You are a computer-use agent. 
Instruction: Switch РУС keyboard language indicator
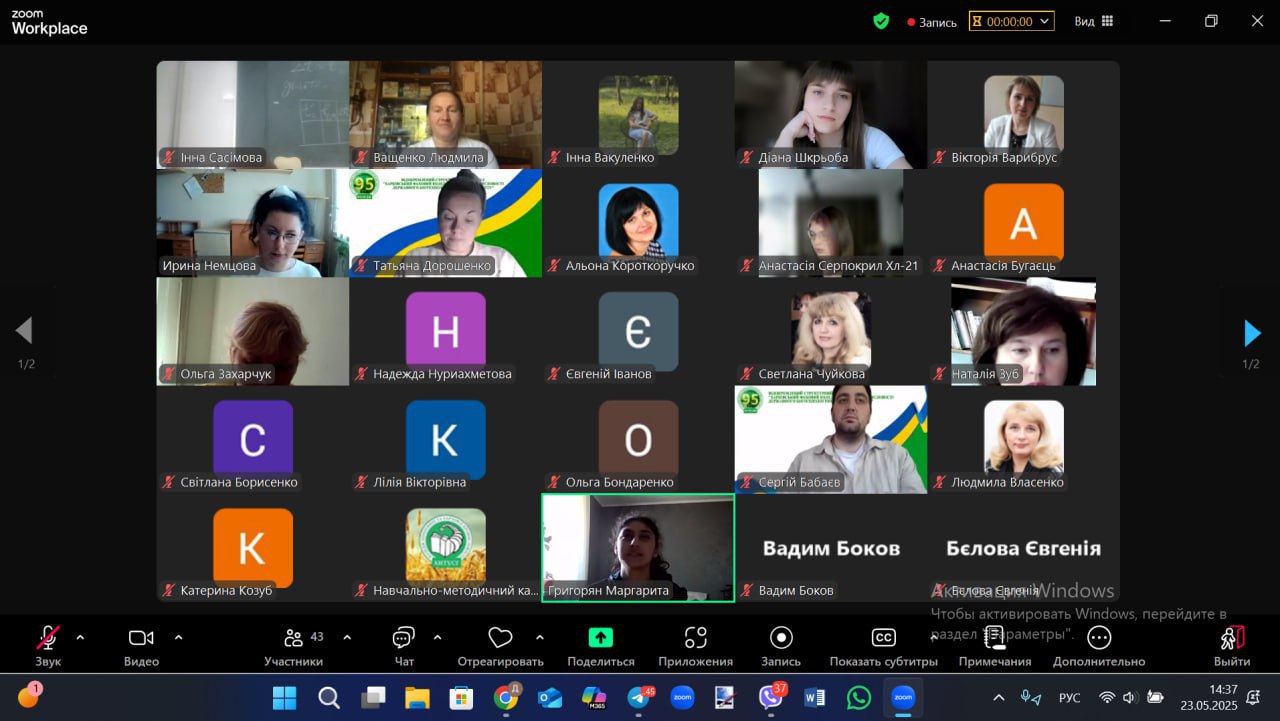pos(1069,698)
